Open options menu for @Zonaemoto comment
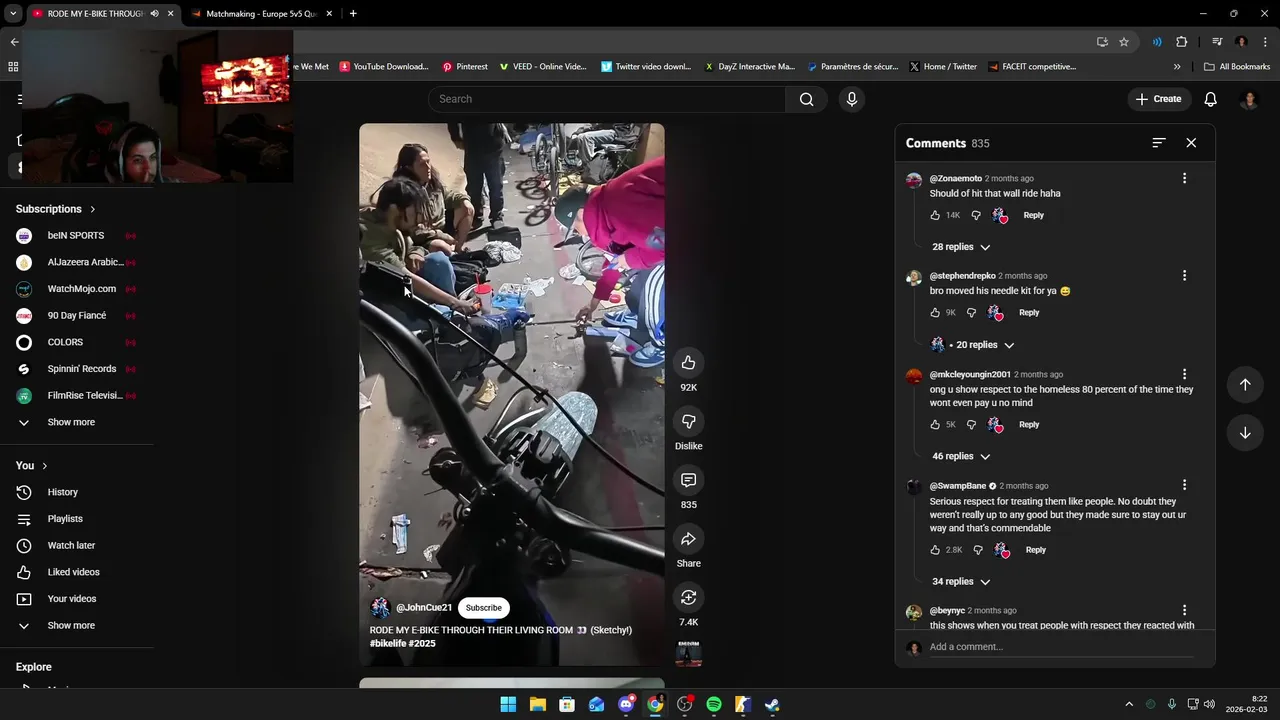 tap(1185, 178)
